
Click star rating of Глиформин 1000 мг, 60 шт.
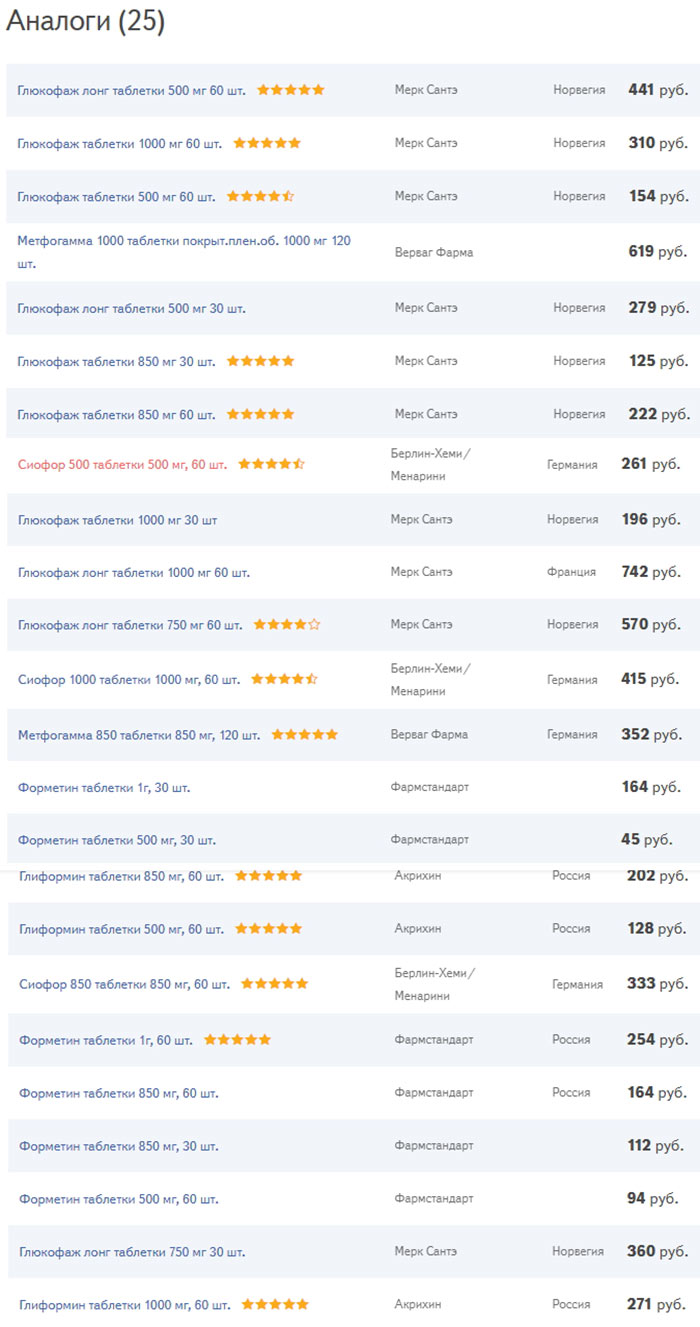tap(275, 1305)
